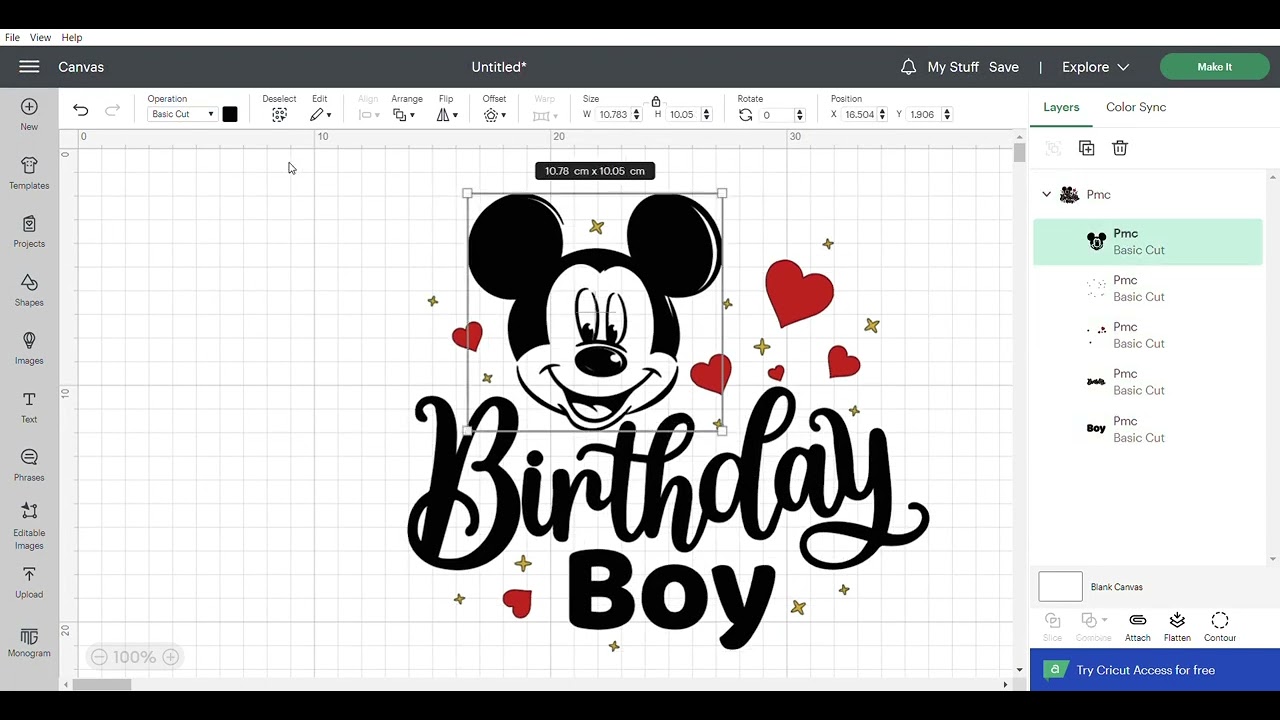
Task: Click Save in the header
Action: (x=1004, y=67)
